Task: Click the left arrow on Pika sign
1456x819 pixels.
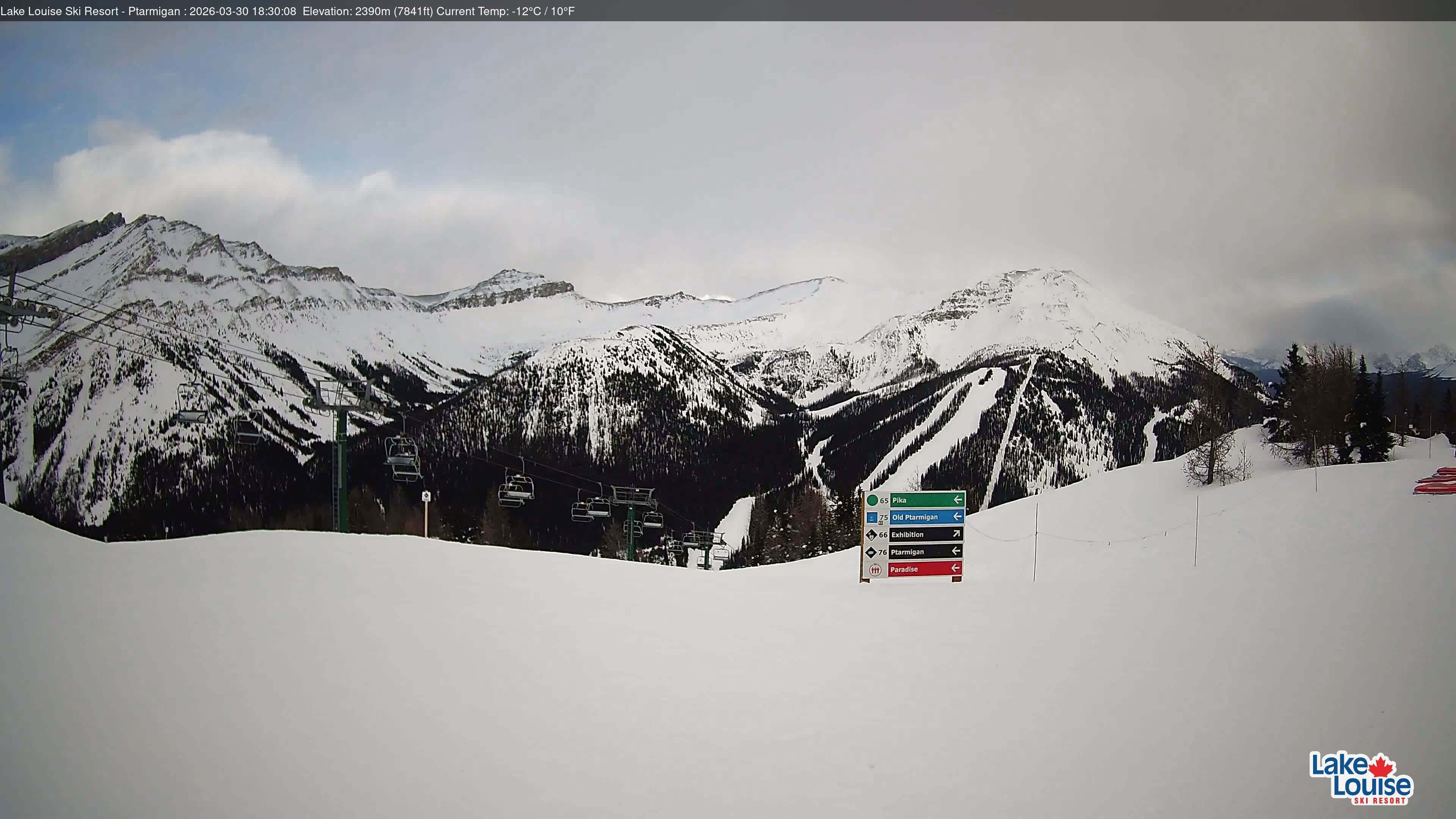Action: [957, 500]
